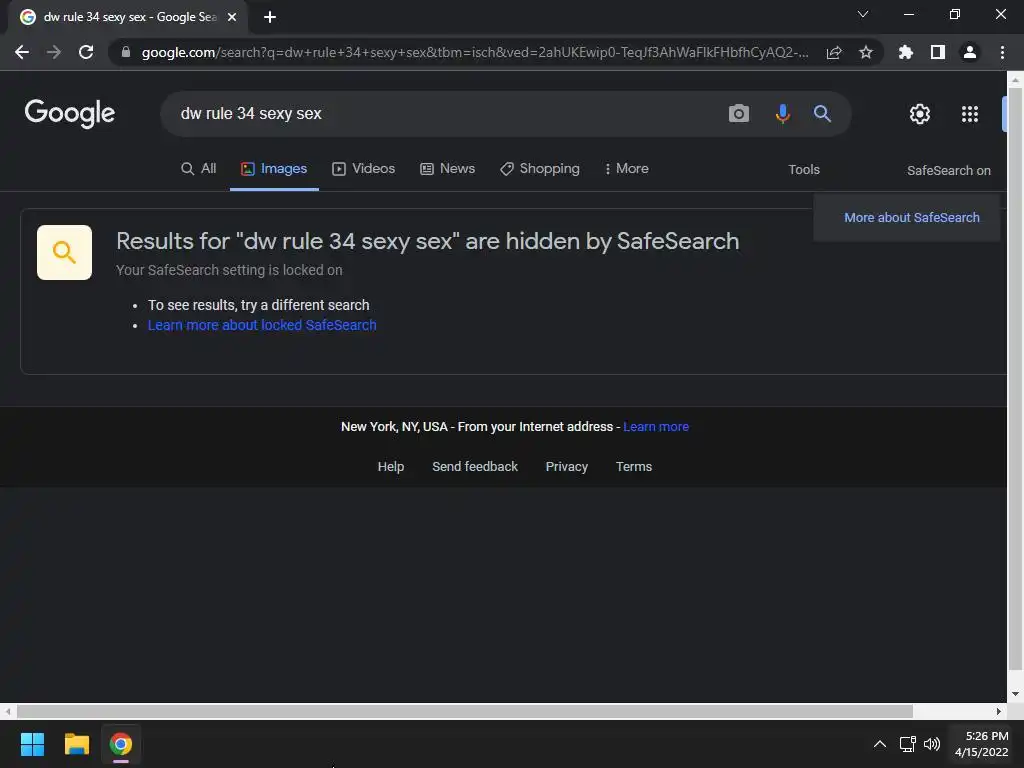
Task: Switch to the News tab
Action: [x=447, y=168]
